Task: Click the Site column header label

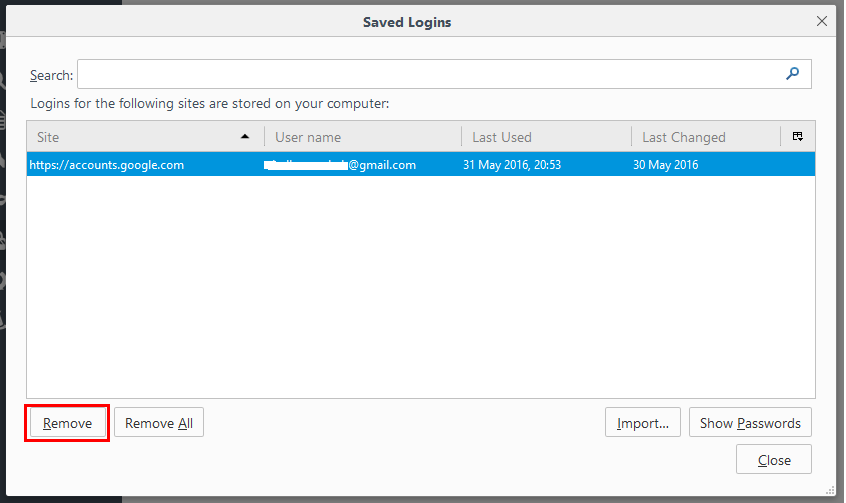Action: 48,137
